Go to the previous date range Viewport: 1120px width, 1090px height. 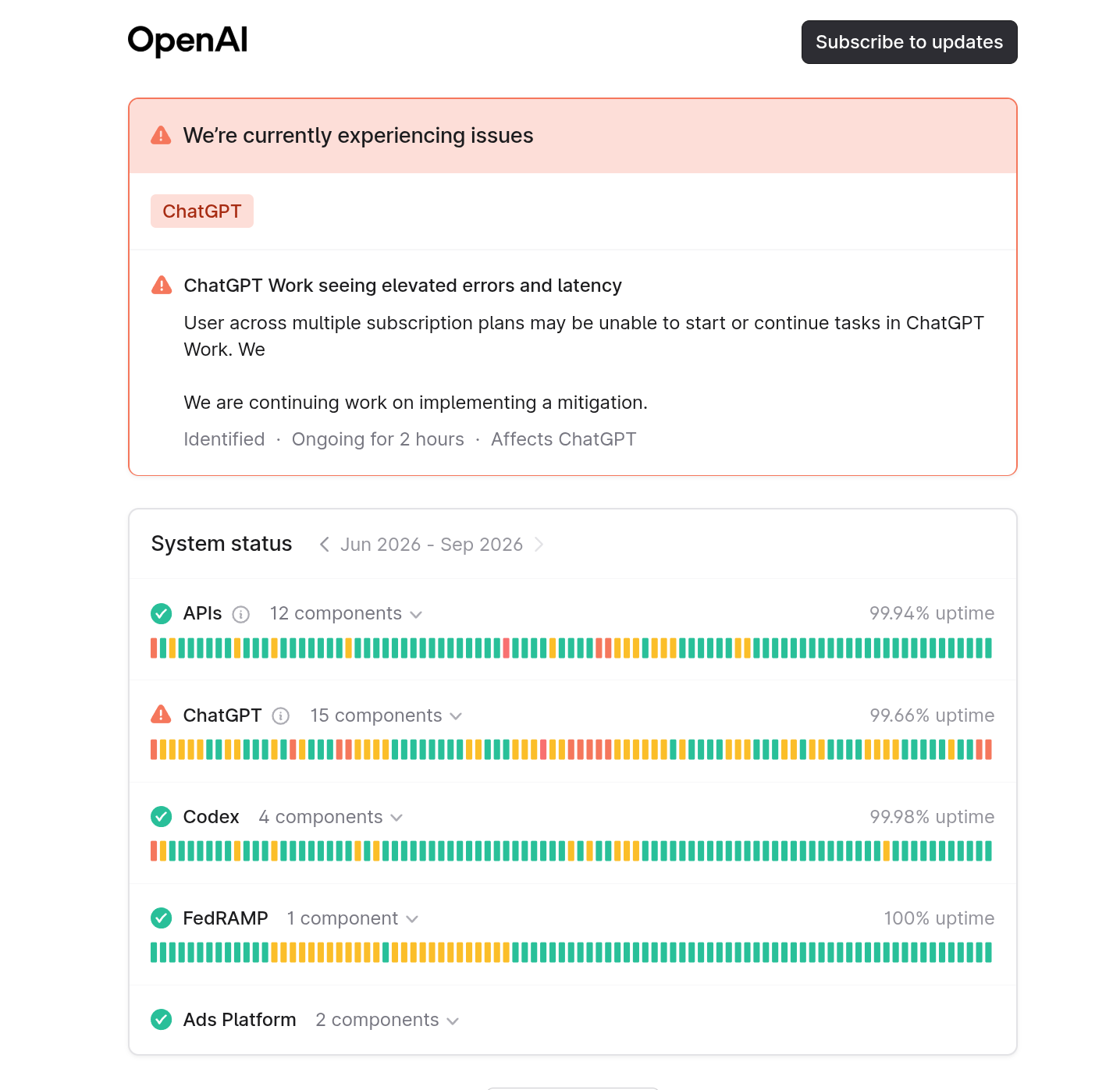[x=325, y=545]
